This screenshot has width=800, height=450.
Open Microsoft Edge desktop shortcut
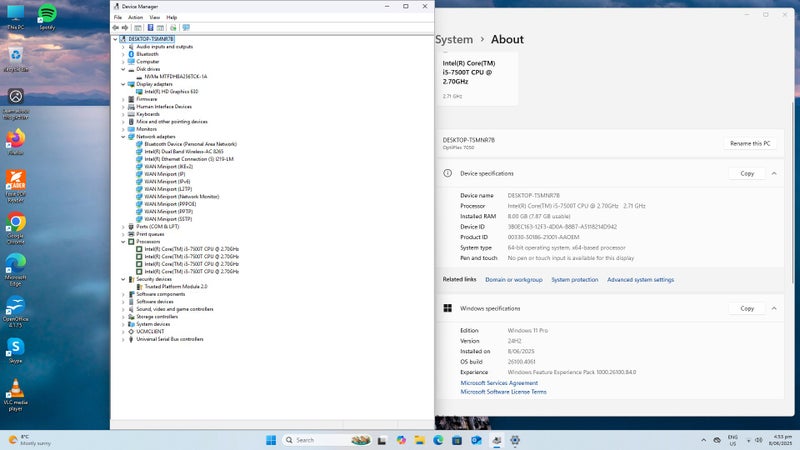(x=16, y=270)
